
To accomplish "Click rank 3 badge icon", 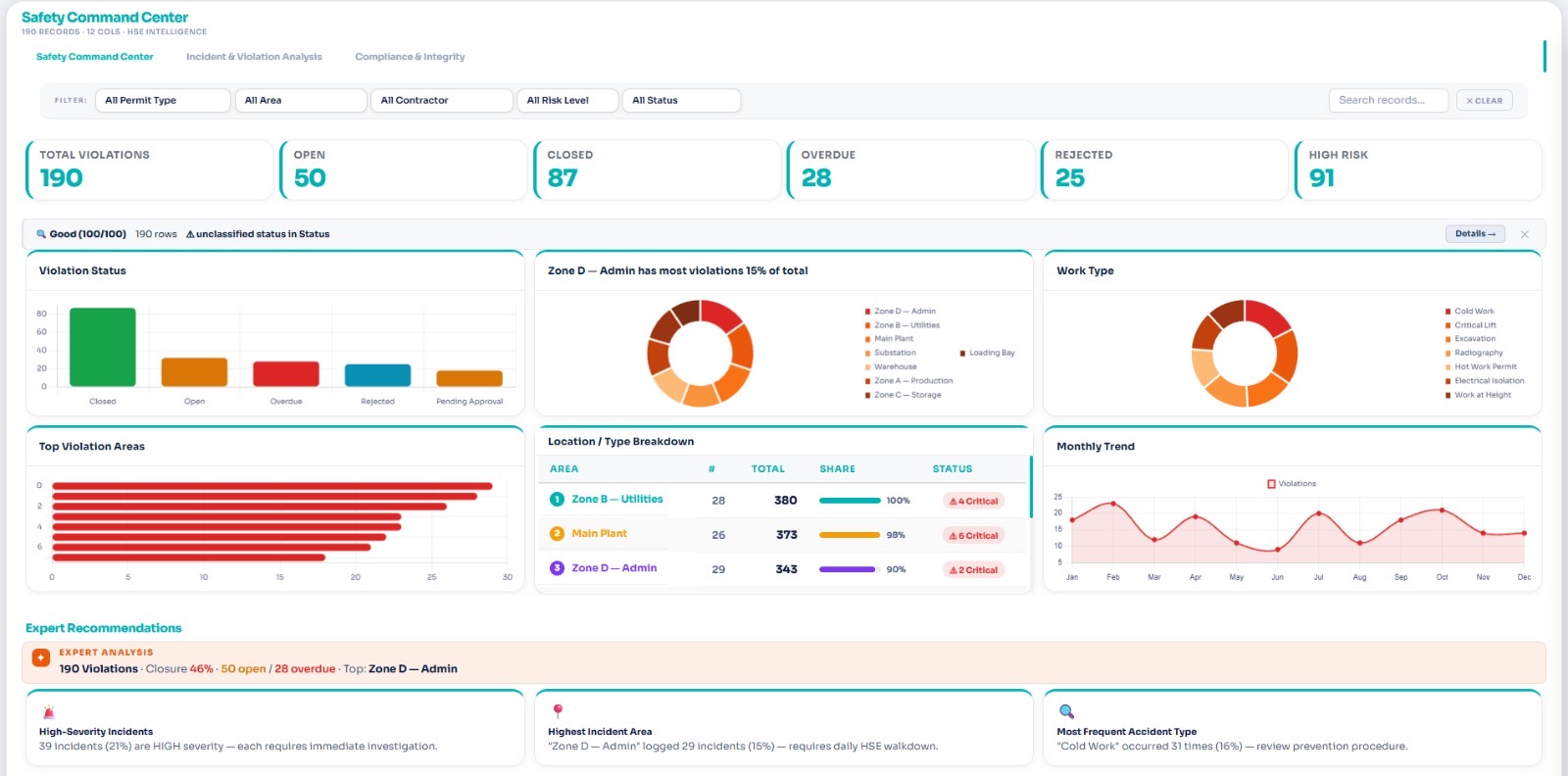I will 557,568.
